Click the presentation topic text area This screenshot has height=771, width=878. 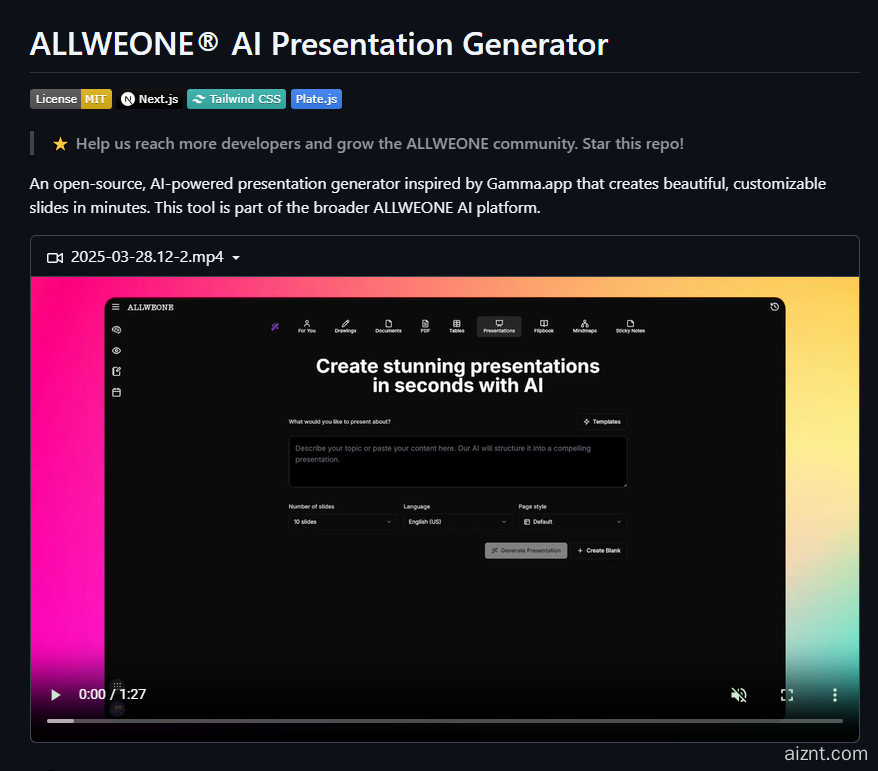458,461
